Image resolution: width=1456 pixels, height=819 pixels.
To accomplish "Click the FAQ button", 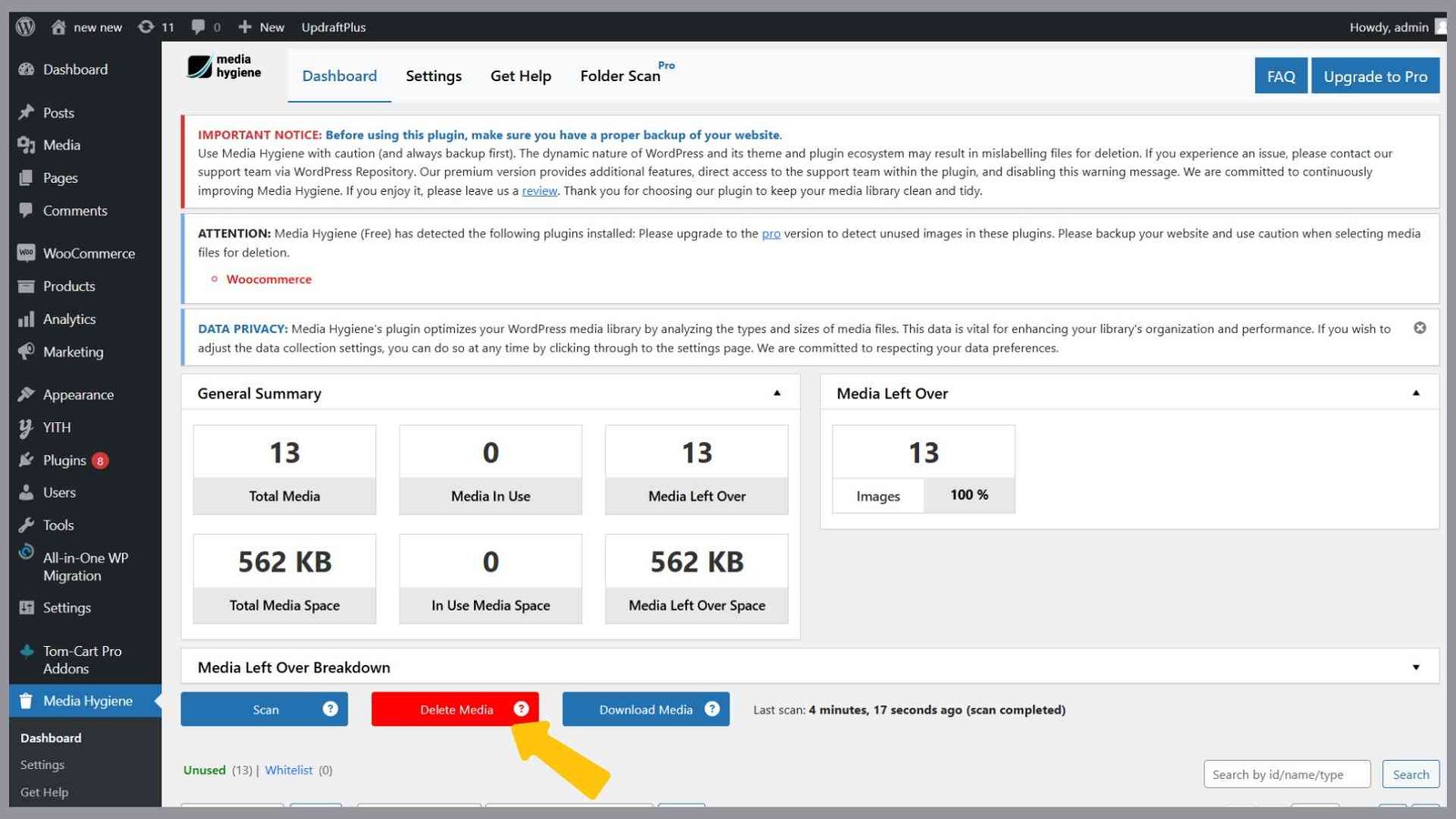I will pos(1281,76).
